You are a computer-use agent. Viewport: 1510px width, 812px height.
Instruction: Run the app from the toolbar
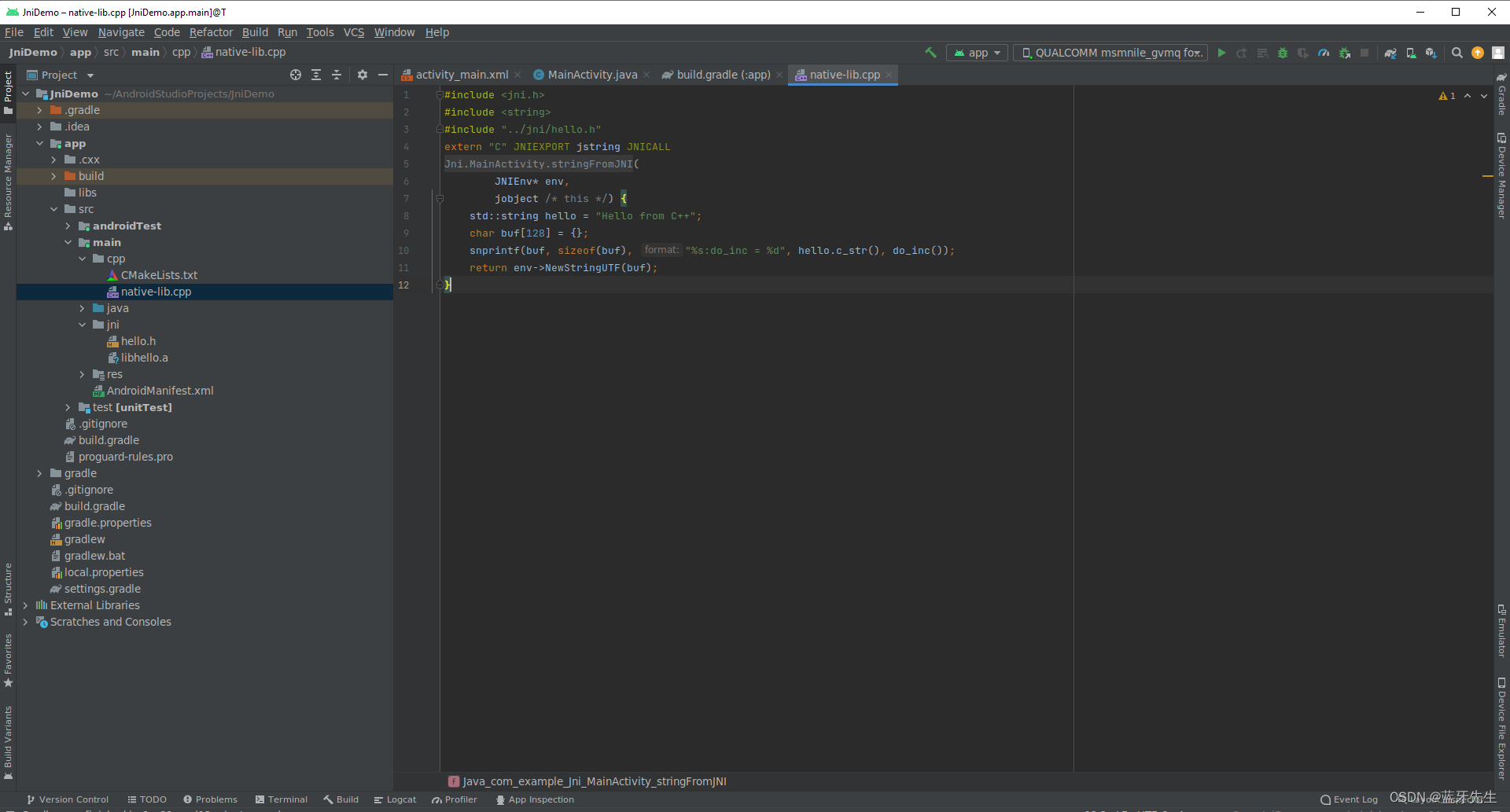click(1221, 53)
